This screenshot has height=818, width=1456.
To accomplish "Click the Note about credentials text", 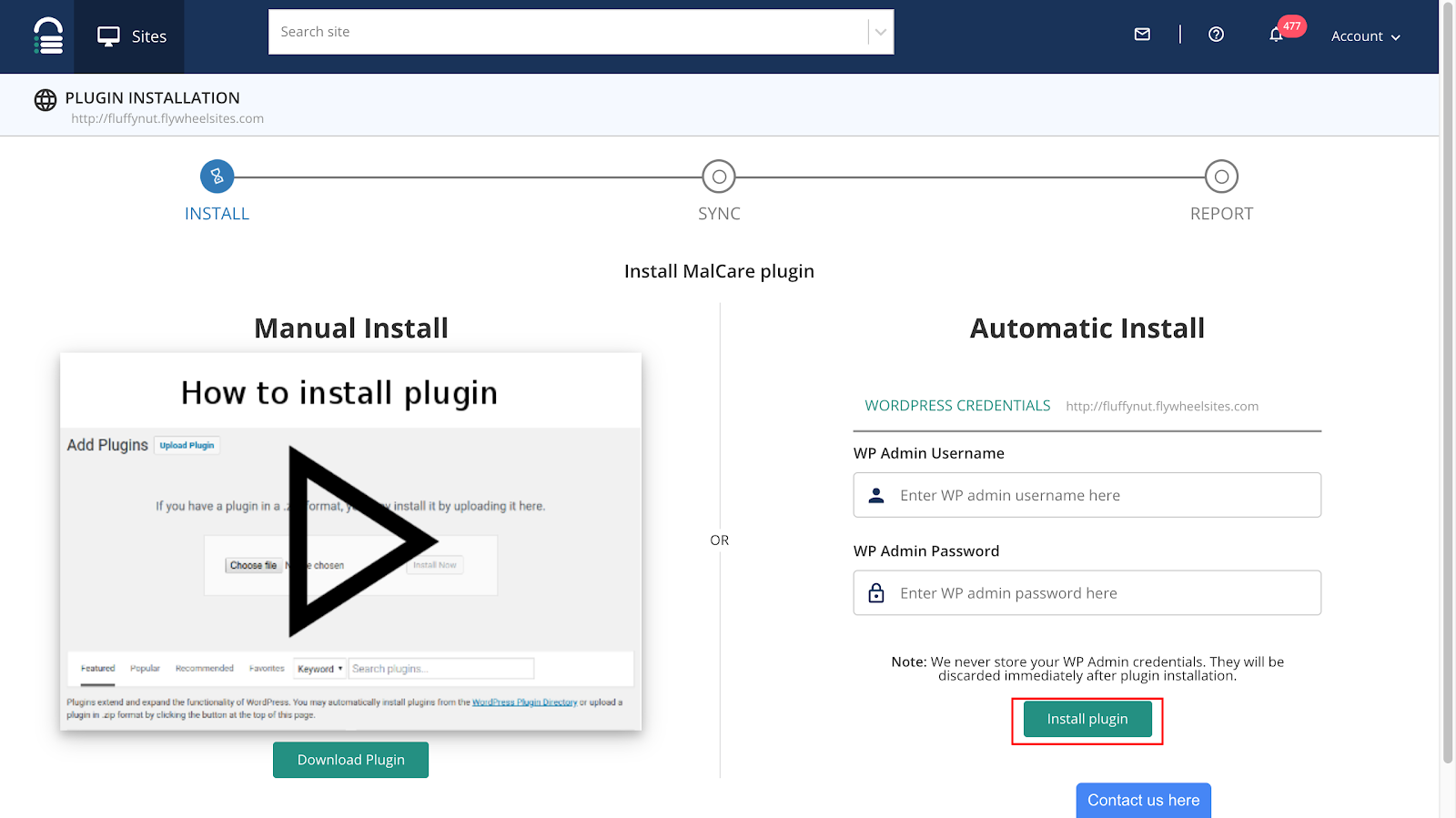I will coord(1087,669).
